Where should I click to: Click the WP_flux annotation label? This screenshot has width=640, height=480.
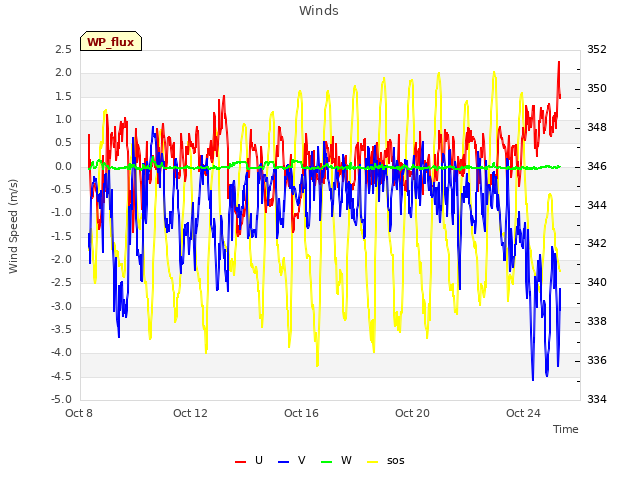click(x=111, y=42)
